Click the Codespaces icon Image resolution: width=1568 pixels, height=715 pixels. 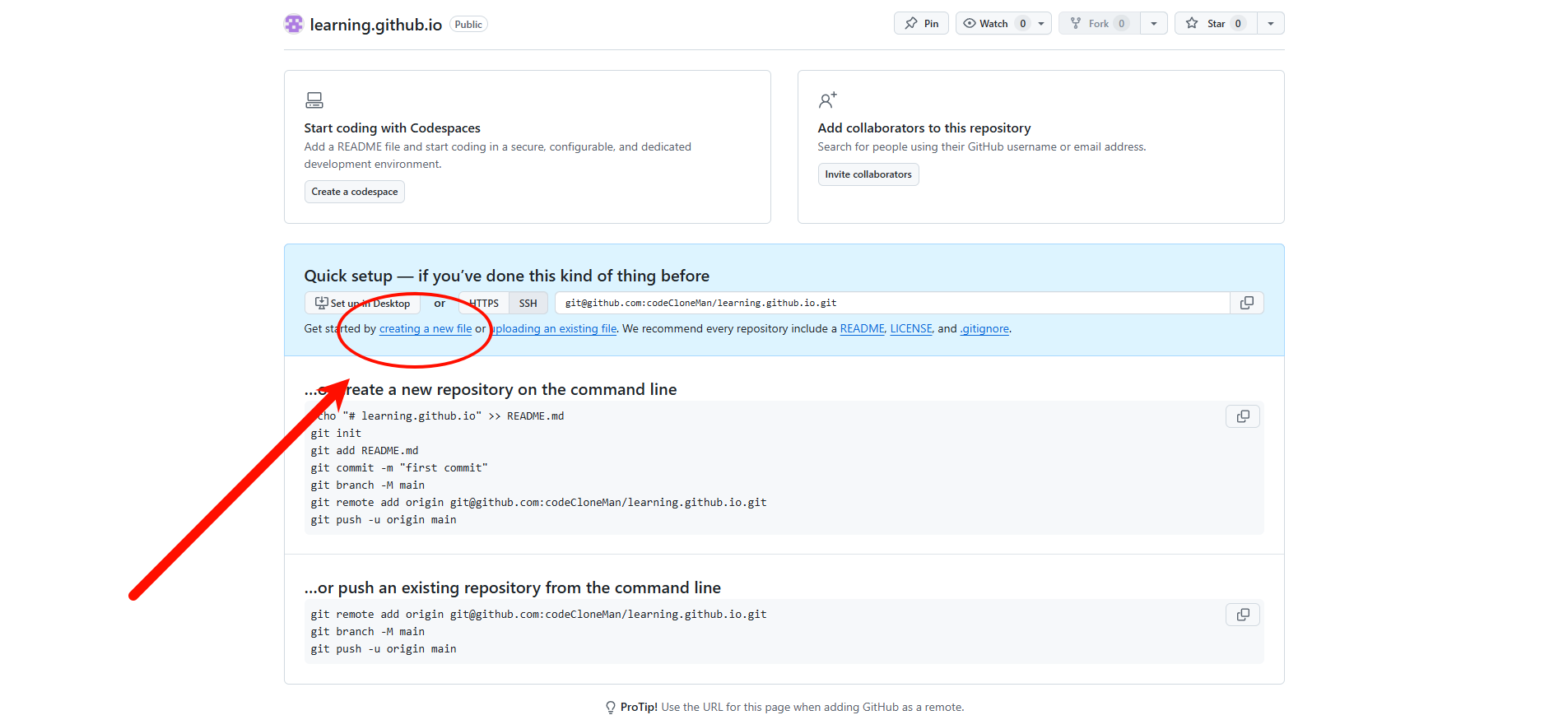pyautogui.click(x=314, y=100)
